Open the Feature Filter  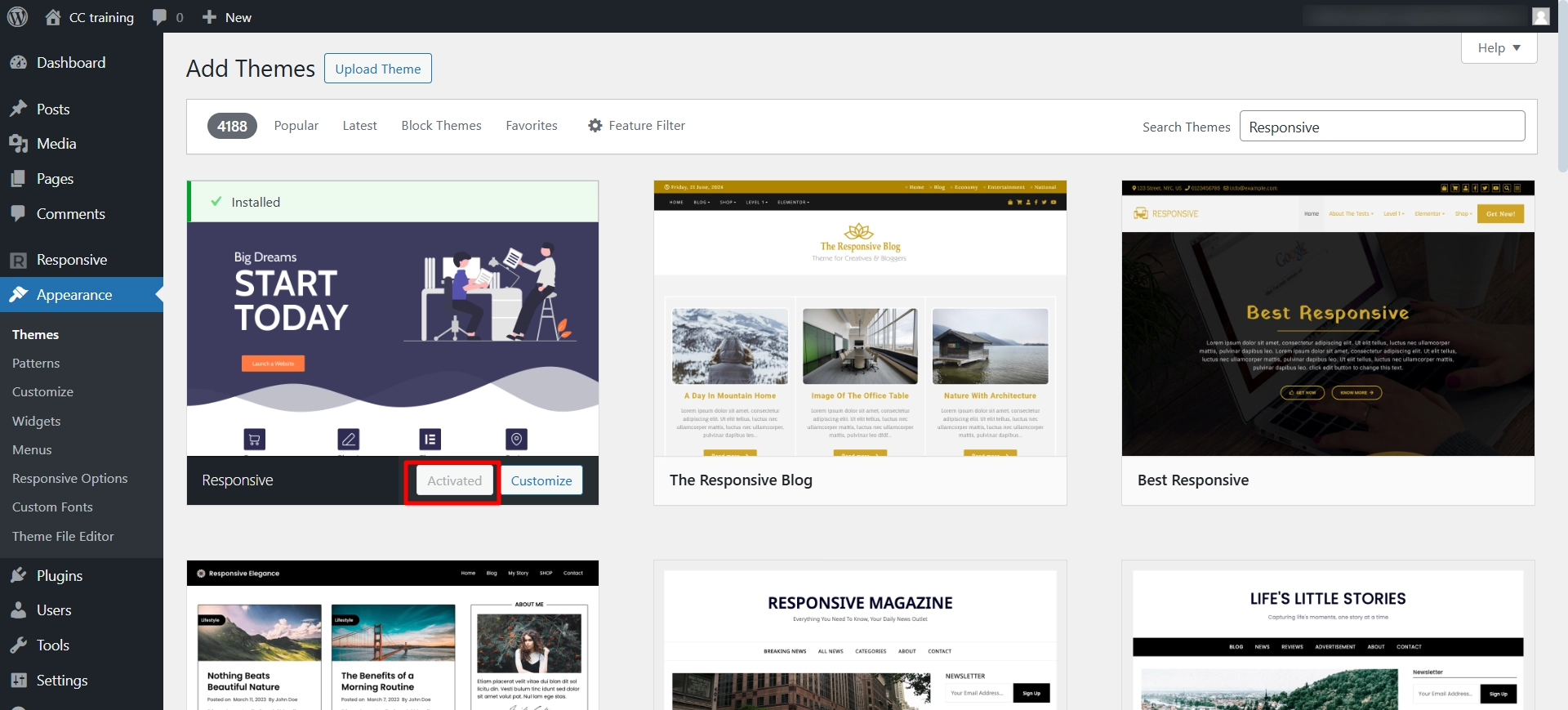click(636, 126)
